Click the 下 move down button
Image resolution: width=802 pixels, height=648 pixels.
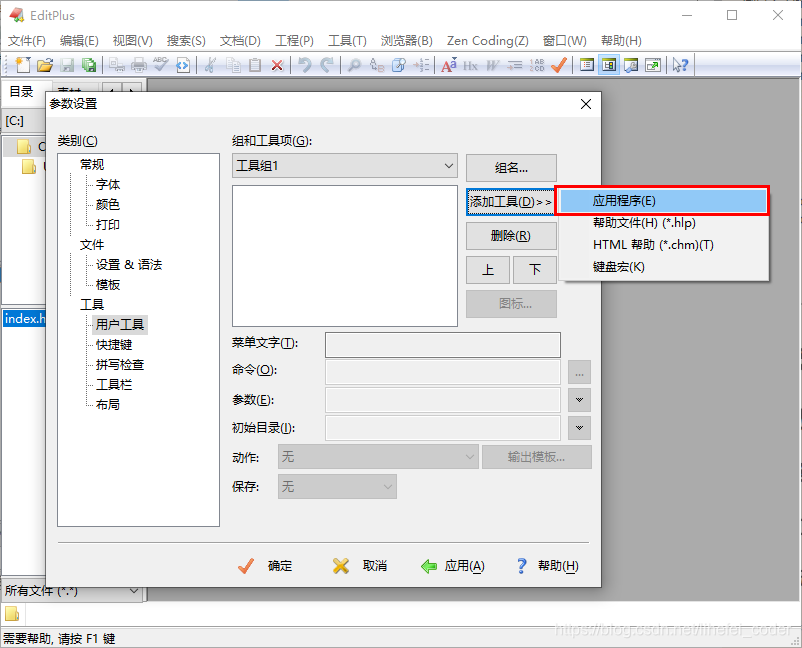[535, 270]
